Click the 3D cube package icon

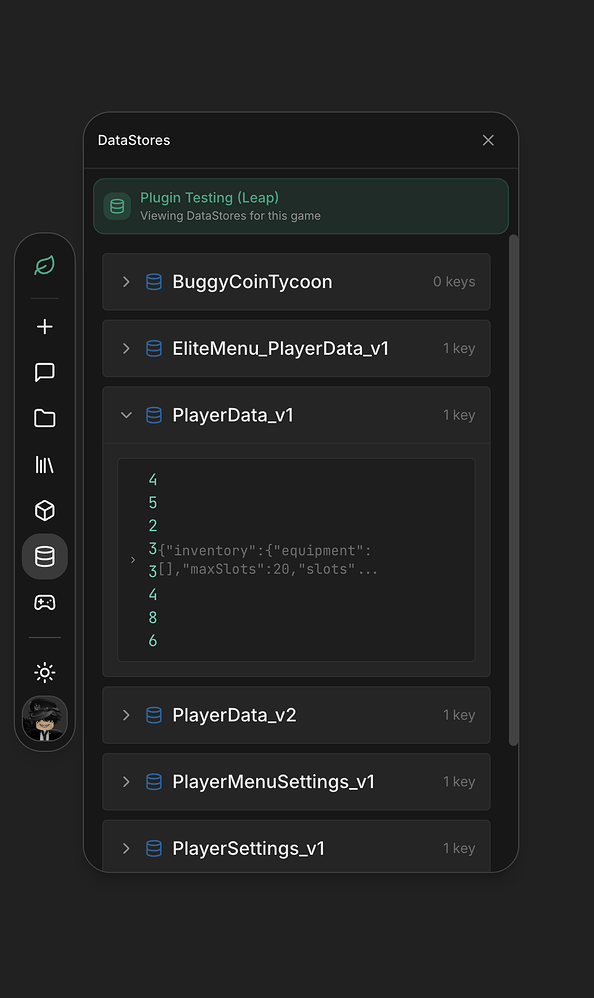pyautogui.click(x=44, y=510)
